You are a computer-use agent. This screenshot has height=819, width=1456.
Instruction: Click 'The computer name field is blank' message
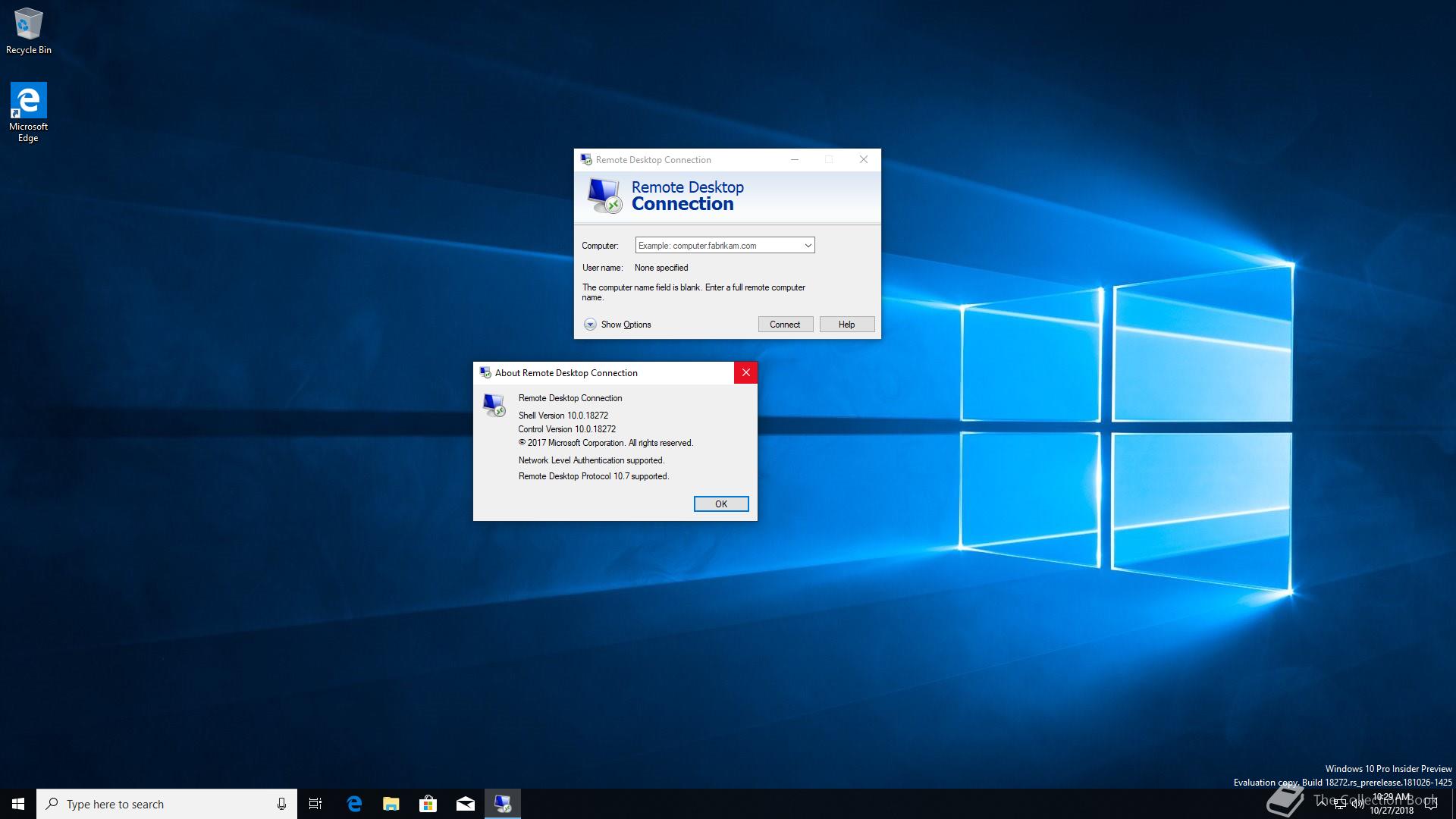click(694, 292)
